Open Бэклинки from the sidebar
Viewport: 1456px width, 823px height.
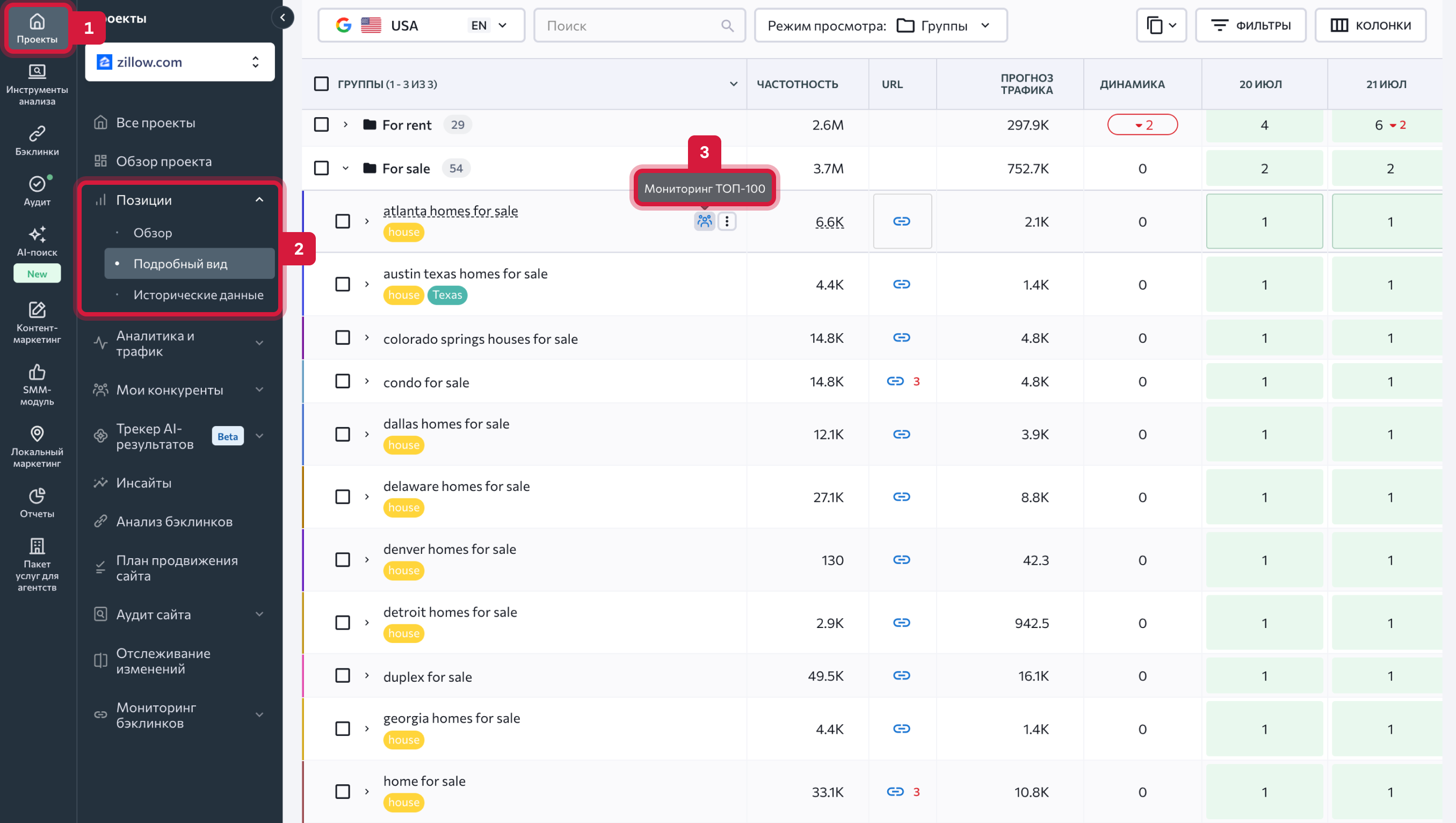pyautogui.click(x=37, y=139)
